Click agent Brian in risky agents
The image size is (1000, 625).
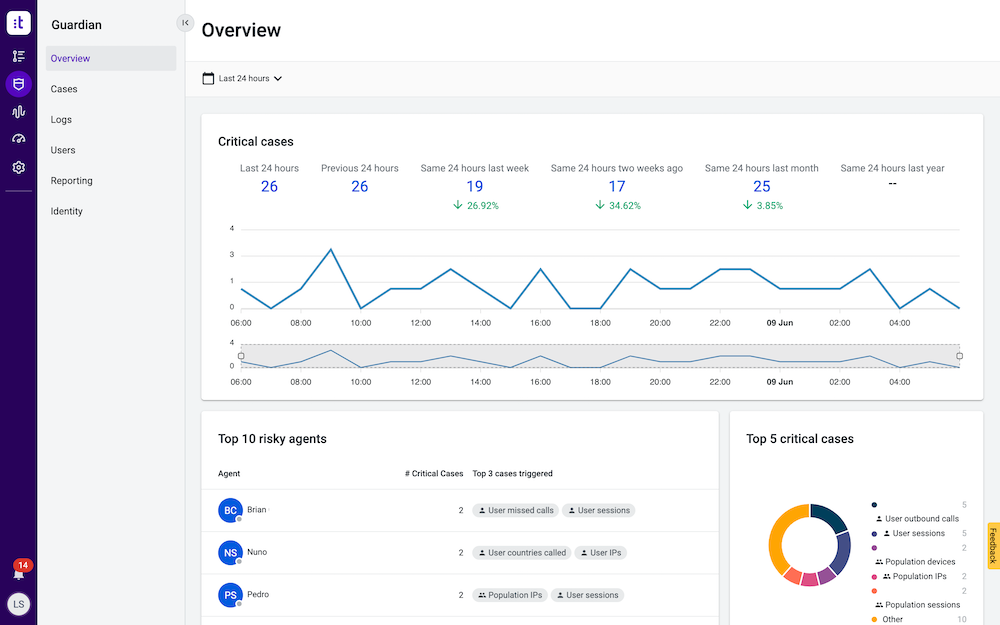point(256,510)
